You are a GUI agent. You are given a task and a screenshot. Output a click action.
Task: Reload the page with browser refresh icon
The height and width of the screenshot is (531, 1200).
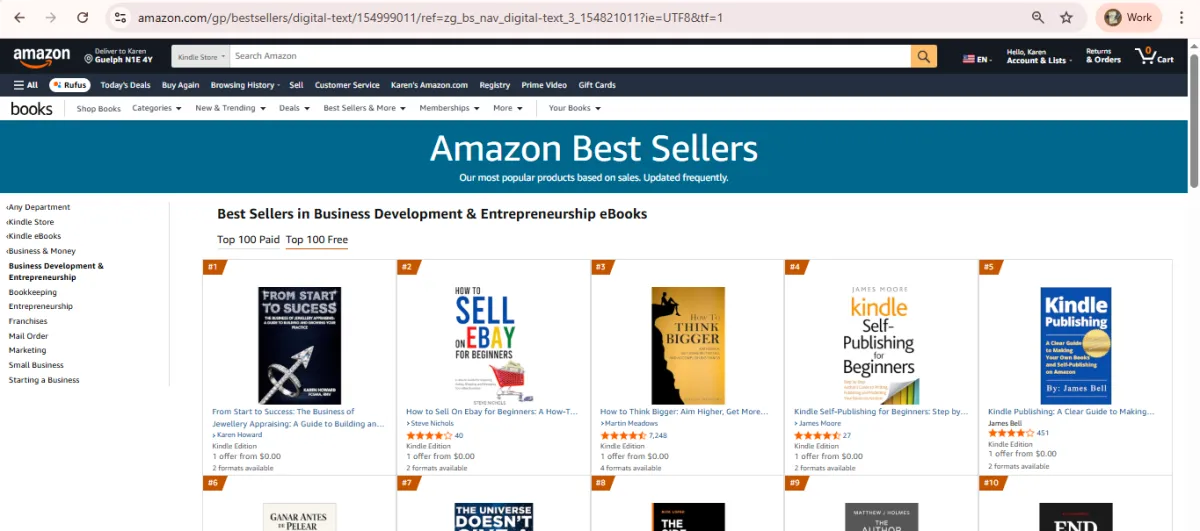point(83,17)
